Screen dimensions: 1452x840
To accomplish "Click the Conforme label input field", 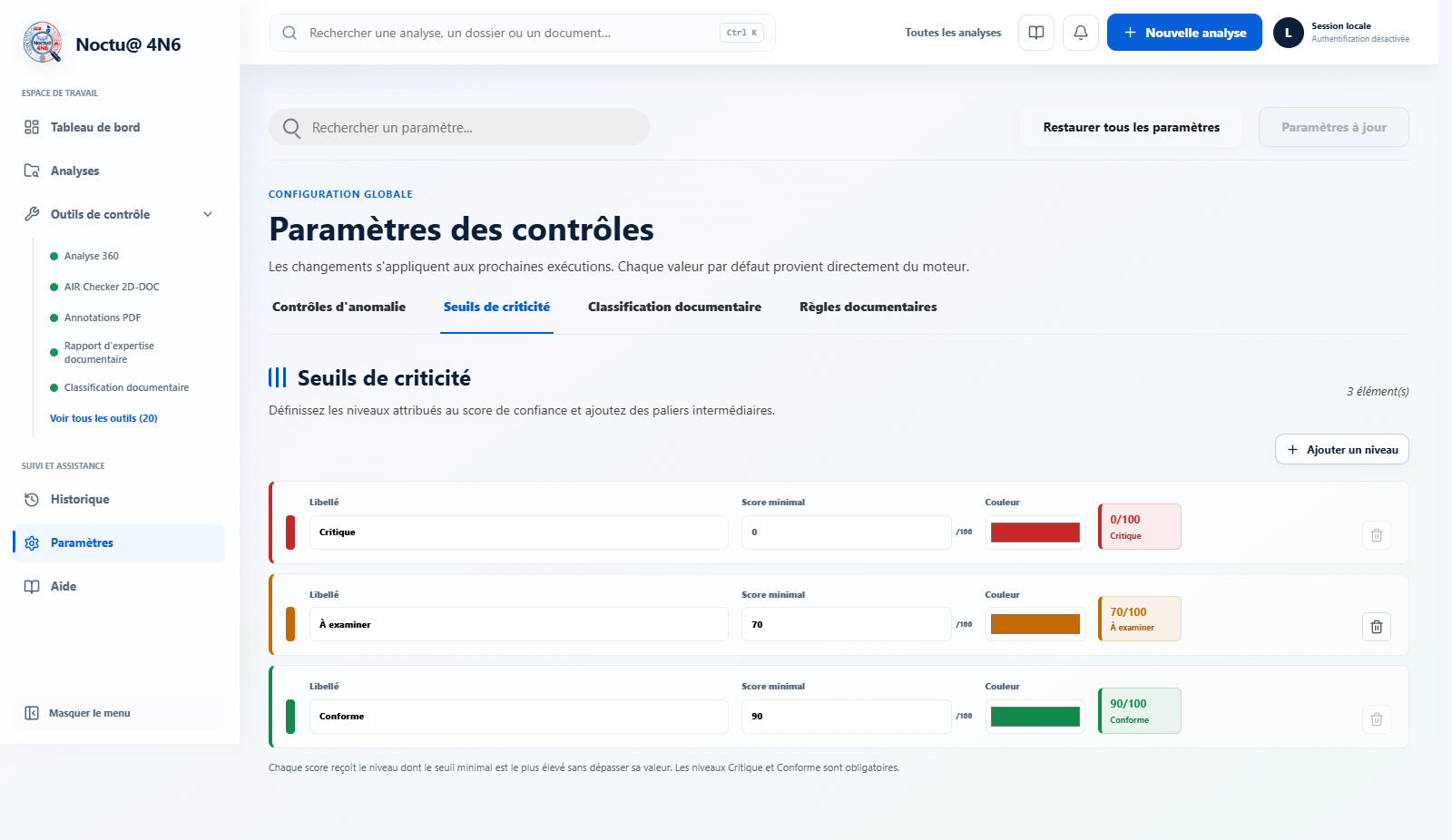I will point(518,717).
